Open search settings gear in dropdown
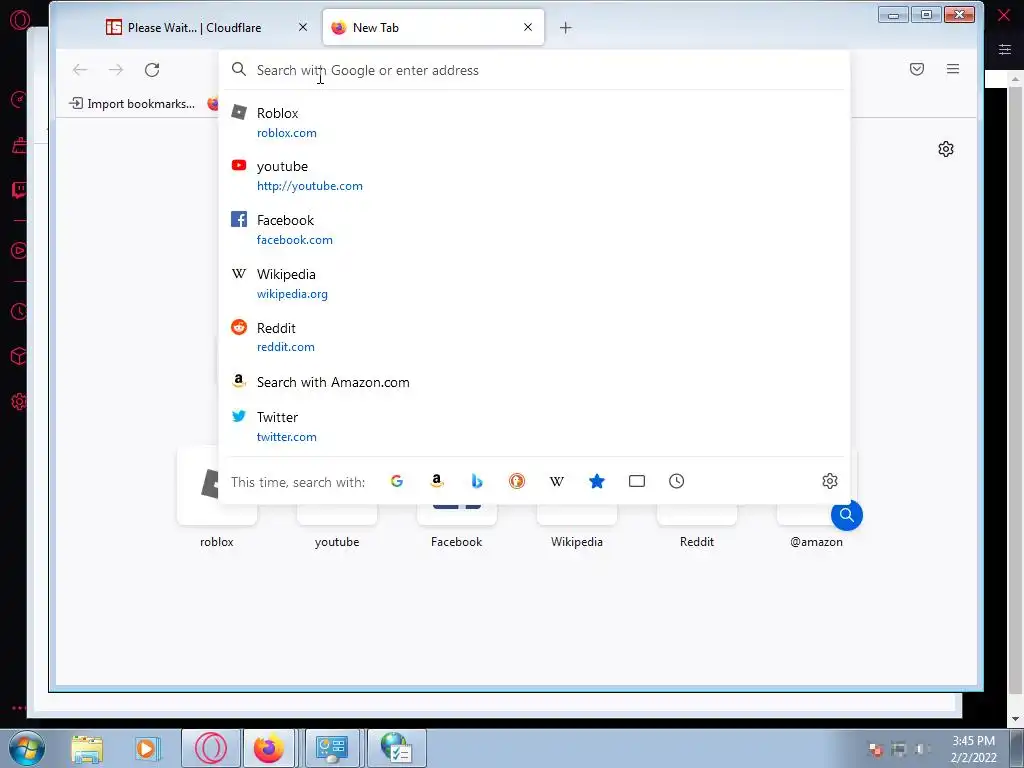Image resolution: width=1024 pixels, height=768 pixels. (x=830, y=481)
